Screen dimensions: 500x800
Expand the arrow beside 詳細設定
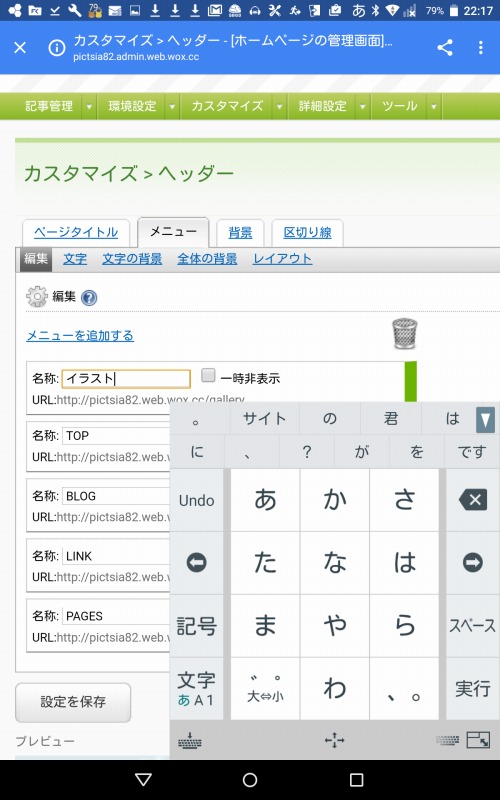(x=362, y=106)
